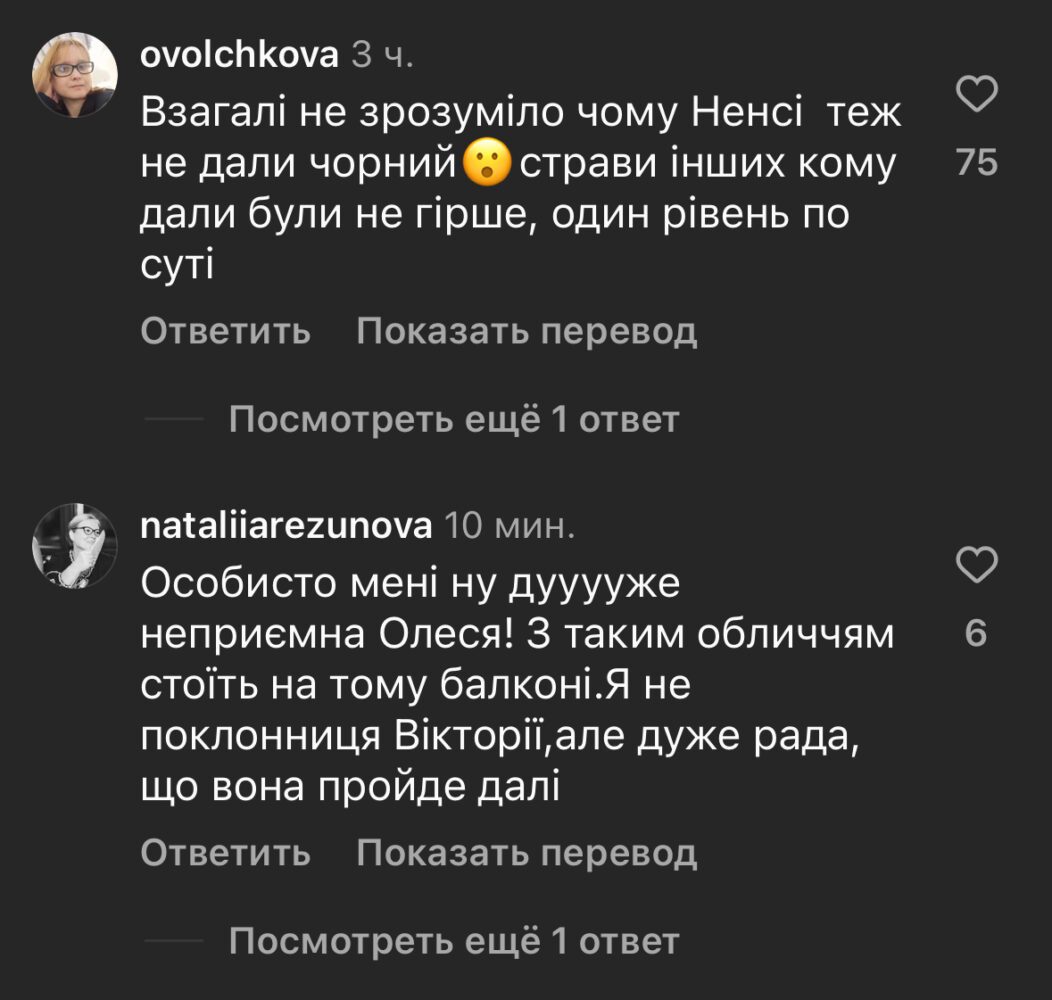Image resolution: width=1052 pixels, height=1000 pixels.
Task: Click the '3 ч.' timestamp
Action: pos(381,57)
